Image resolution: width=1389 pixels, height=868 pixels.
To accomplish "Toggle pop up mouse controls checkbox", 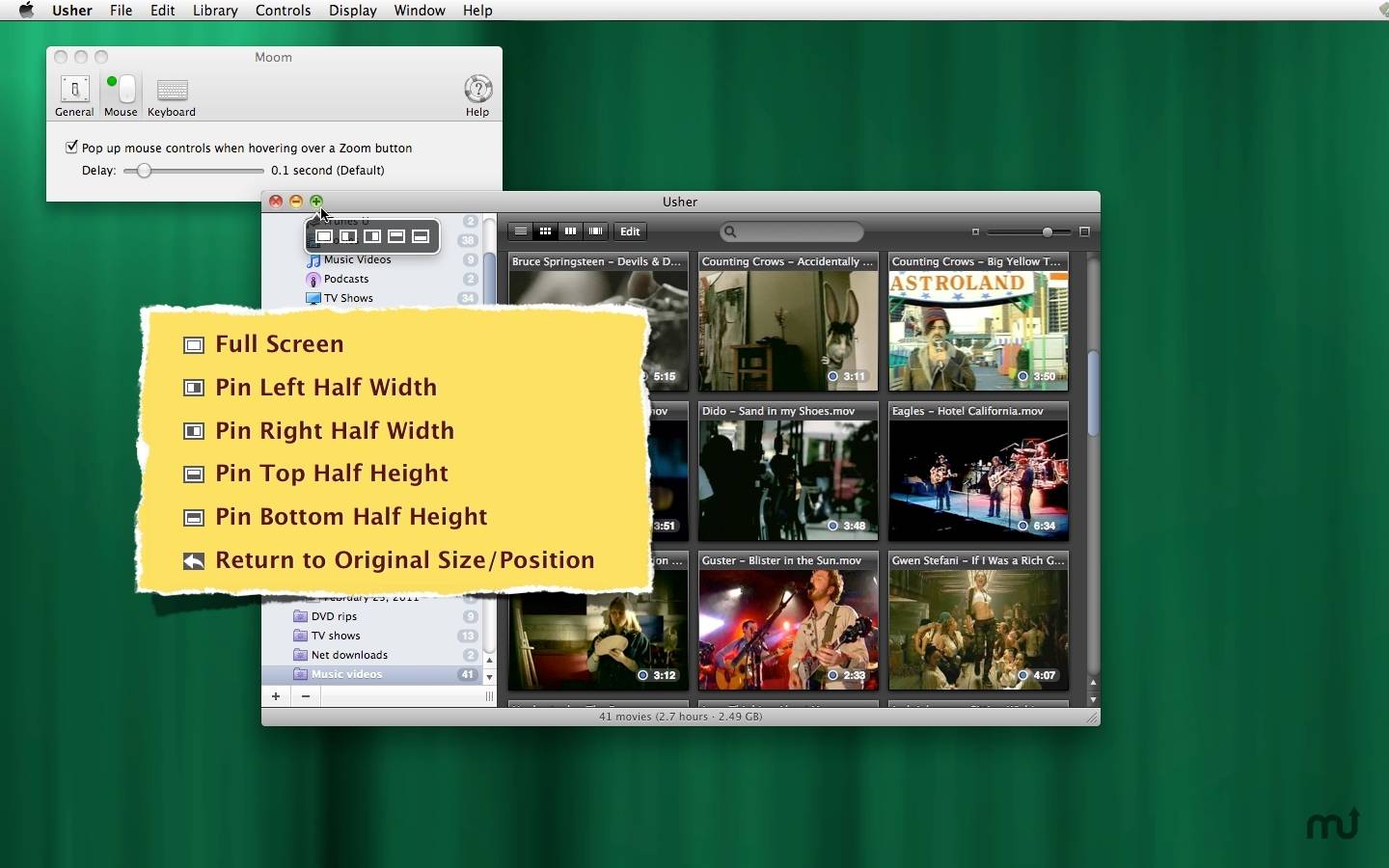I will 71,148.
